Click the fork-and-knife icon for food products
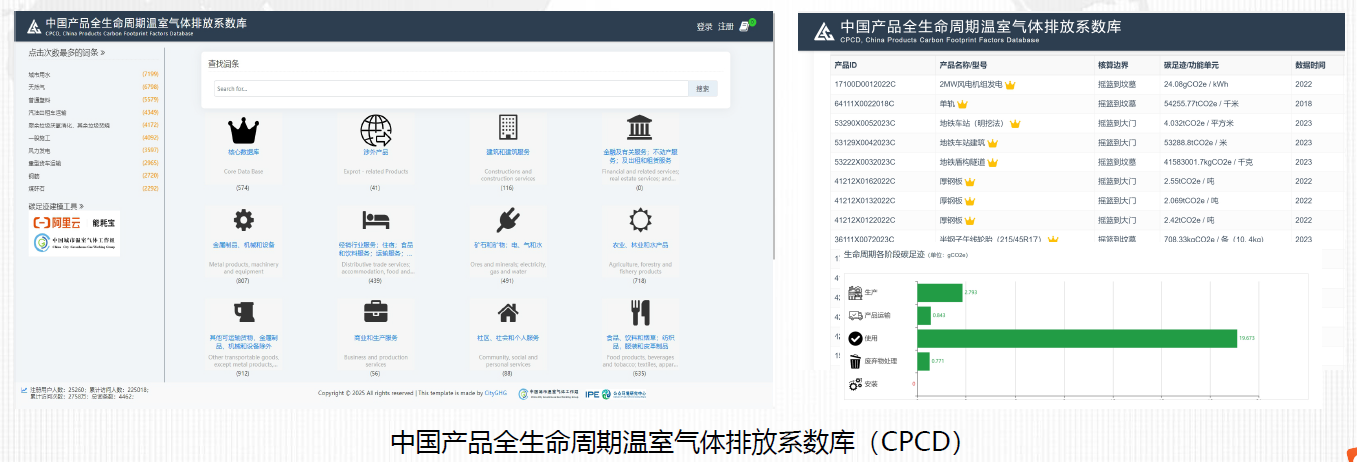This screenshot has width=1357, height=462. (640, 313)
